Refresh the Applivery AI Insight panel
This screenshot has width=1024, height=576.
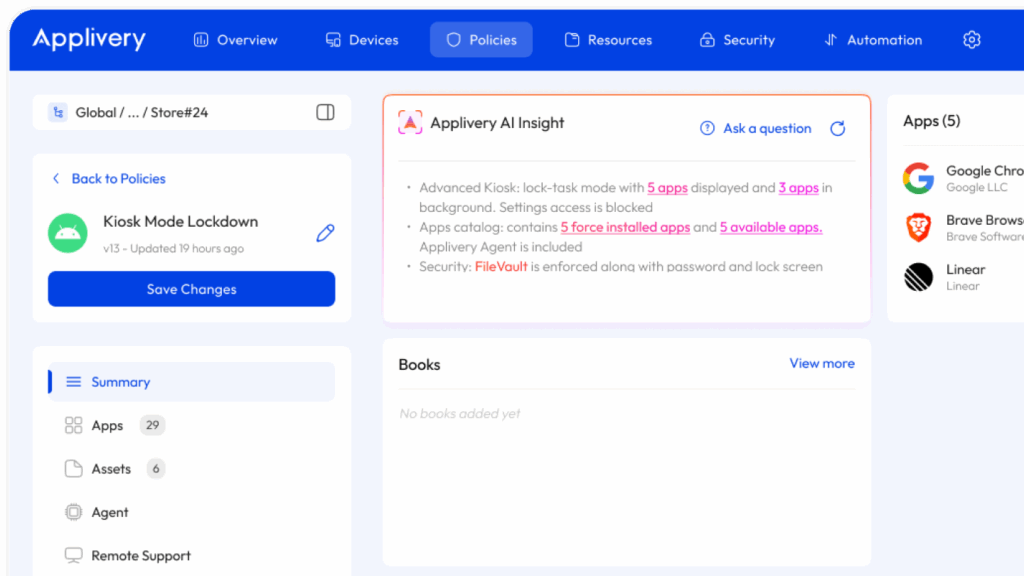[838, 128]
